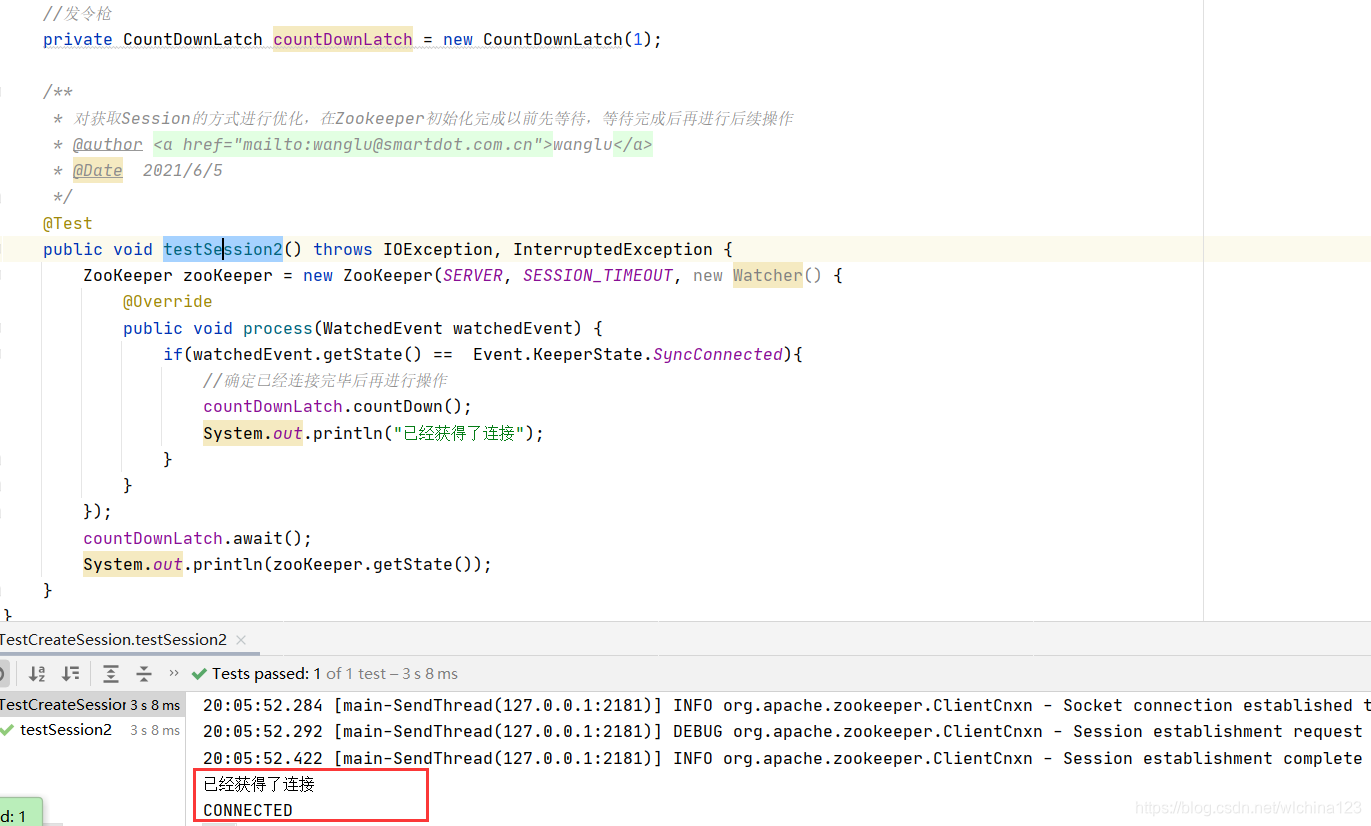Click the SESSION_TIMEOUT constant argument
This screenshot has width=1371, height=826.
click(x=598, y=275)
